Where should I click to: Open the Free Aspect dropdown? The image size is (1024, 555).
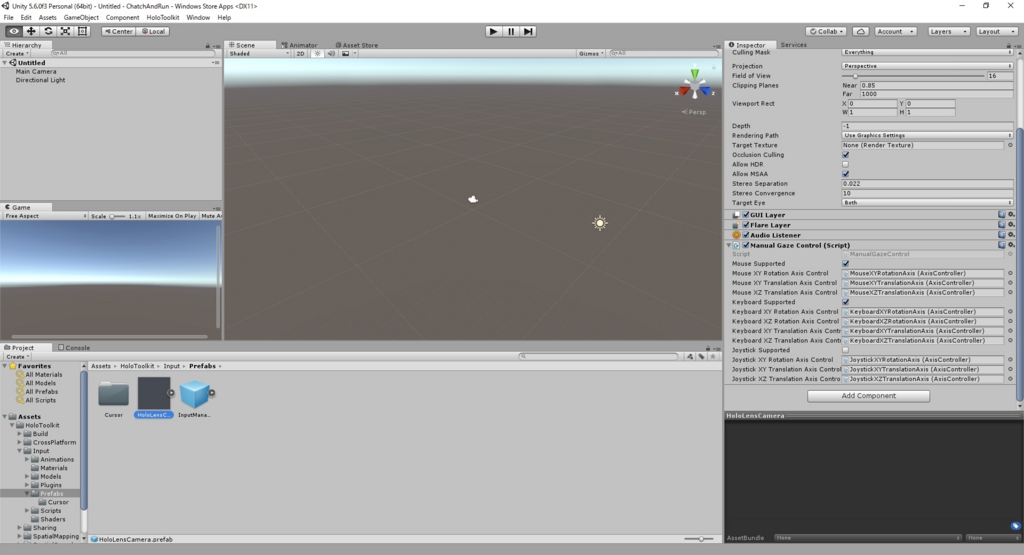pos(45,216)
